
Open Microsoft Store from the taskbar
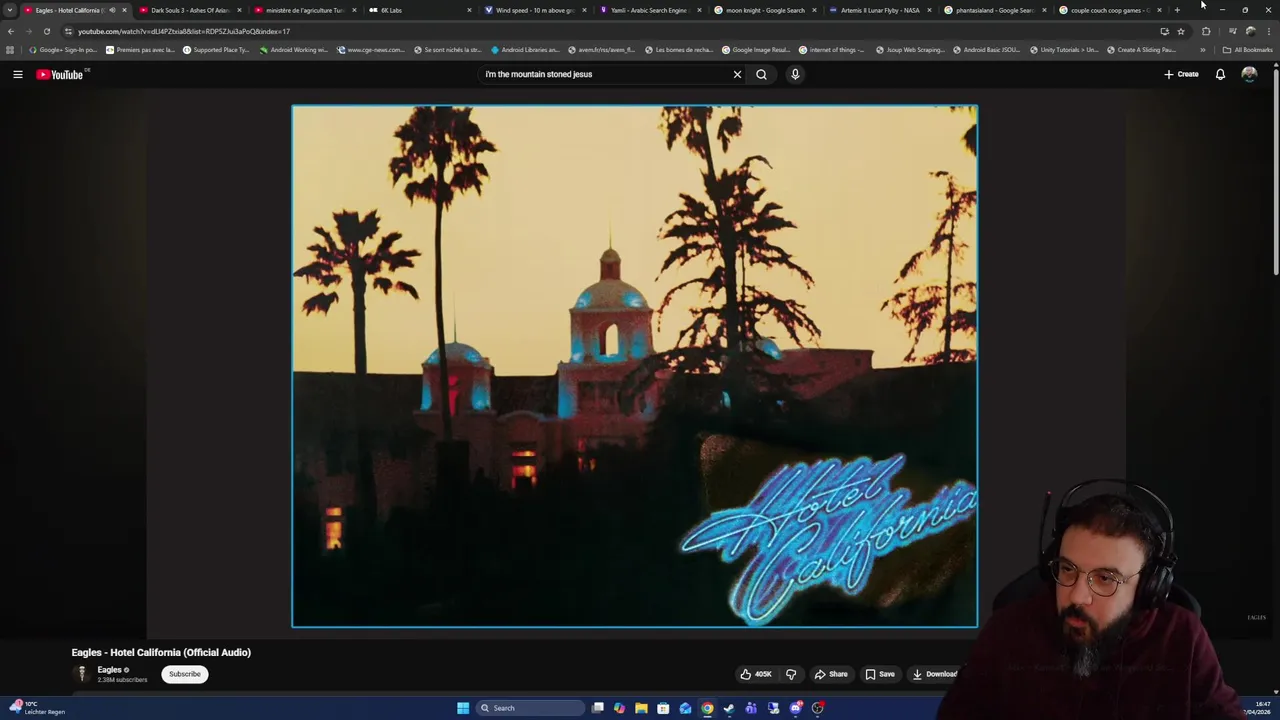tap(663, 708)
